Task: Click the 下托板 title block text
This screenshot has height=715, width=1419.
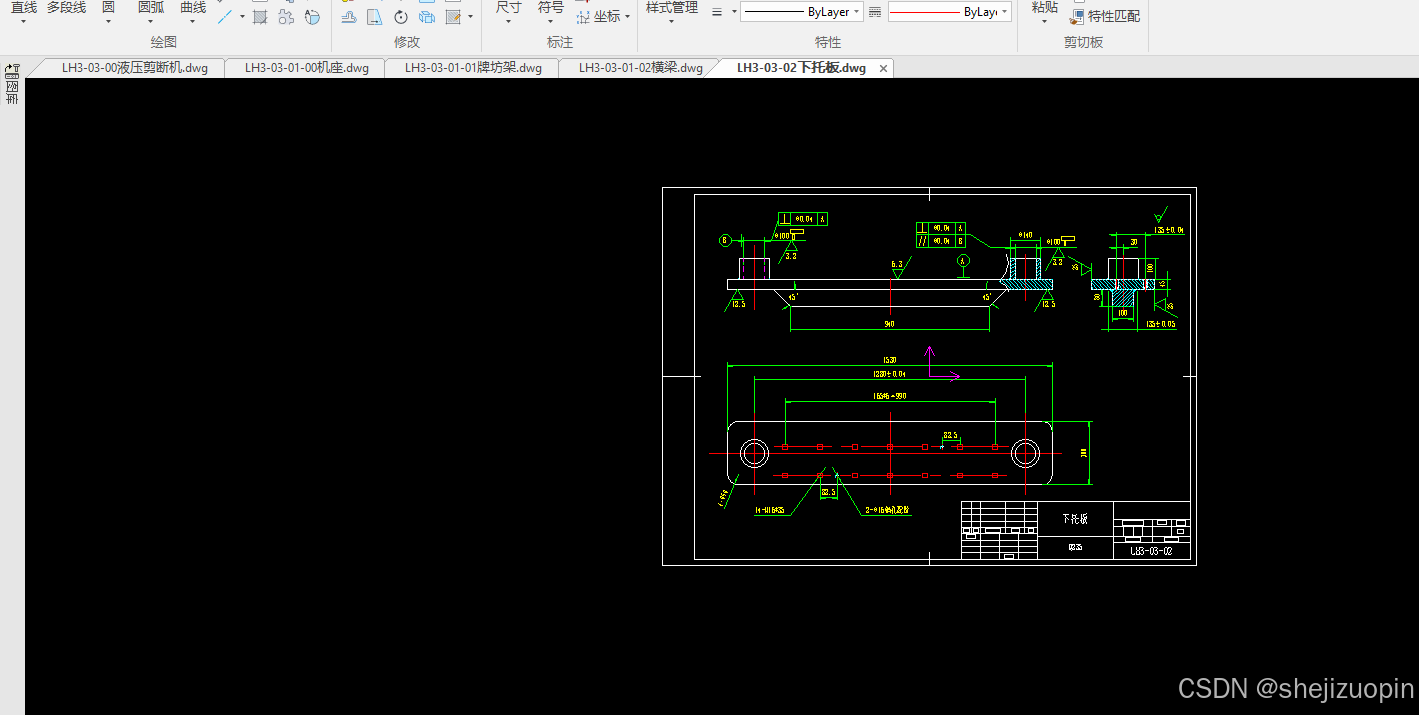Action: point(1074,519)
